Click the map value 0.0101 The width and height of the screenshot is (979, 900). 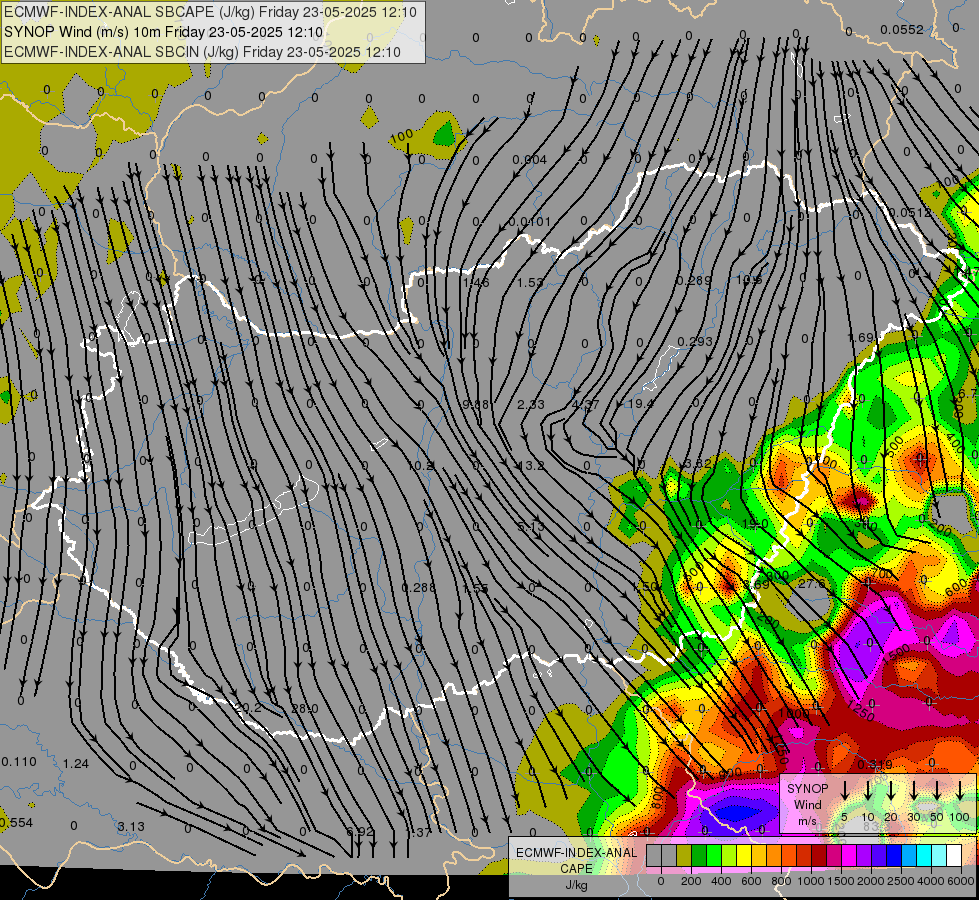(x=529, y=222)
